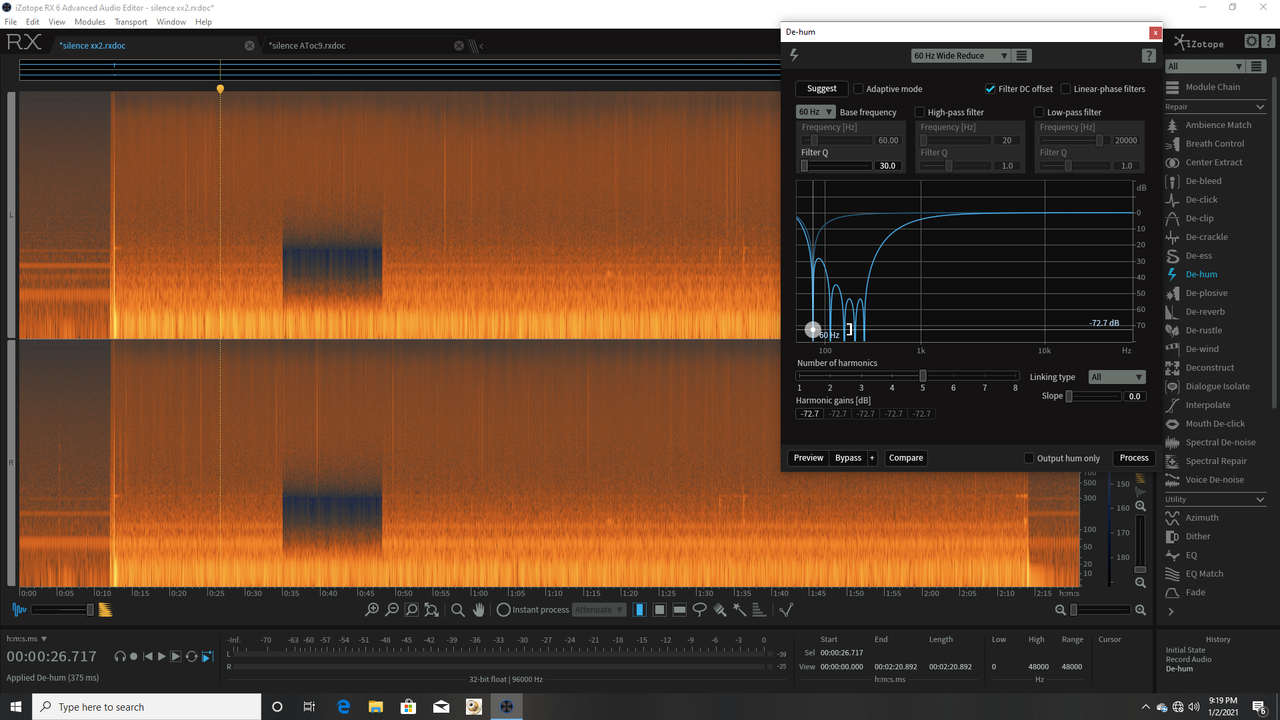
Task: Click the Bypass button
Action: 848,458
